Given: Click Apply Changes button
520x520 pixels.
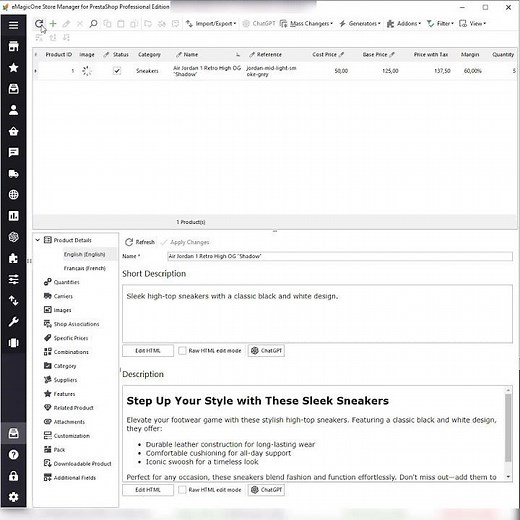Looking at the screenshot, I should tap(185, 242).
